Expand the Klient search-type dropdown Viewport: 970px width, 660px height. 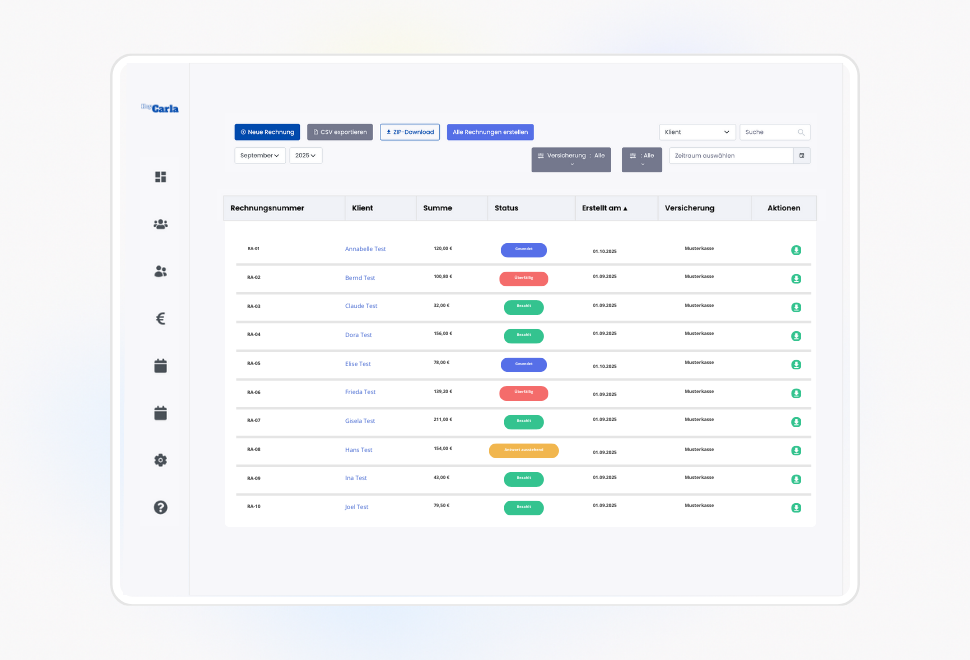click(x=697, y=132)
